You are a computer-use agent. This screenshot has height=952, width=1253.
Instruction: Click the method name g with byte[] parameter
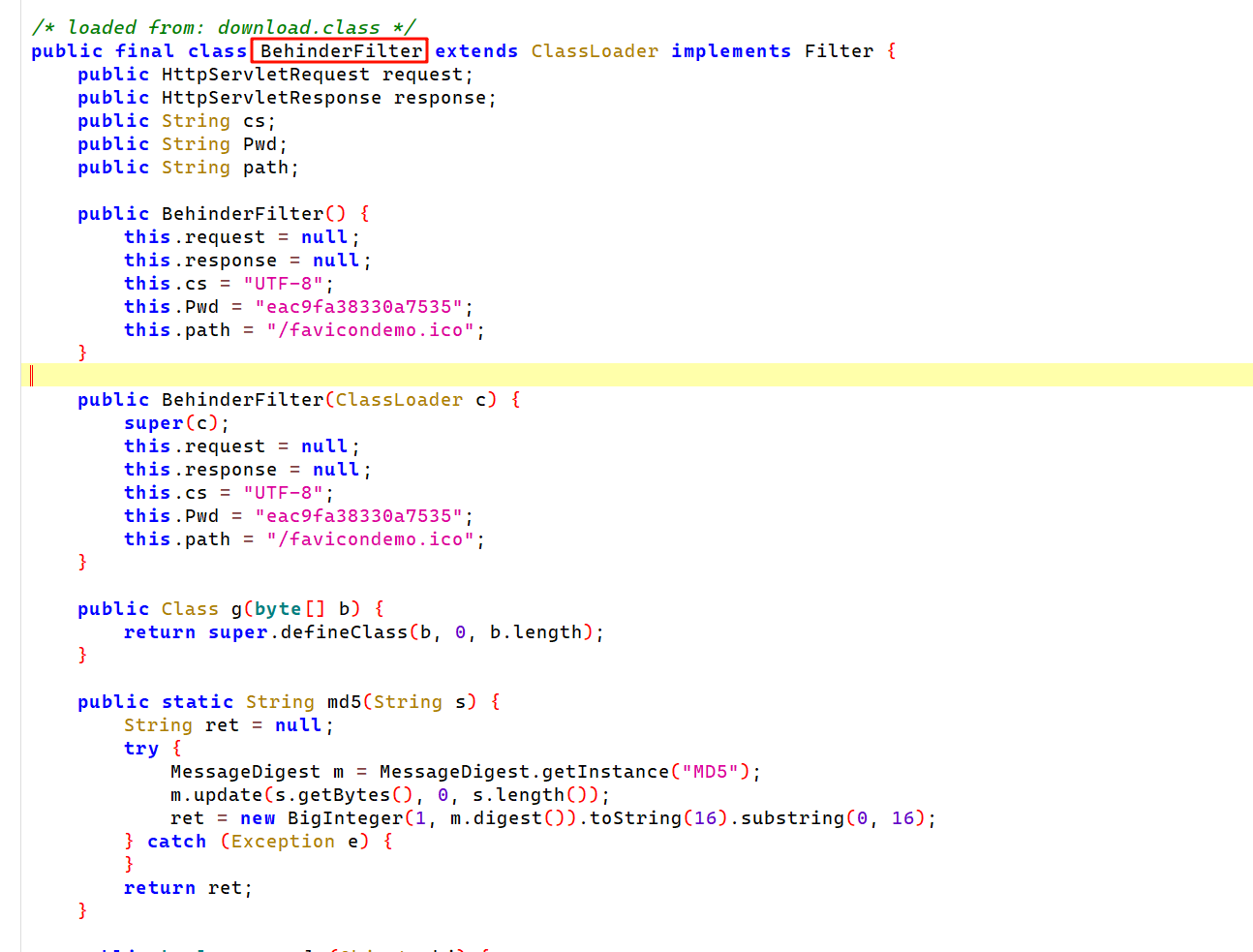point(236,609)
